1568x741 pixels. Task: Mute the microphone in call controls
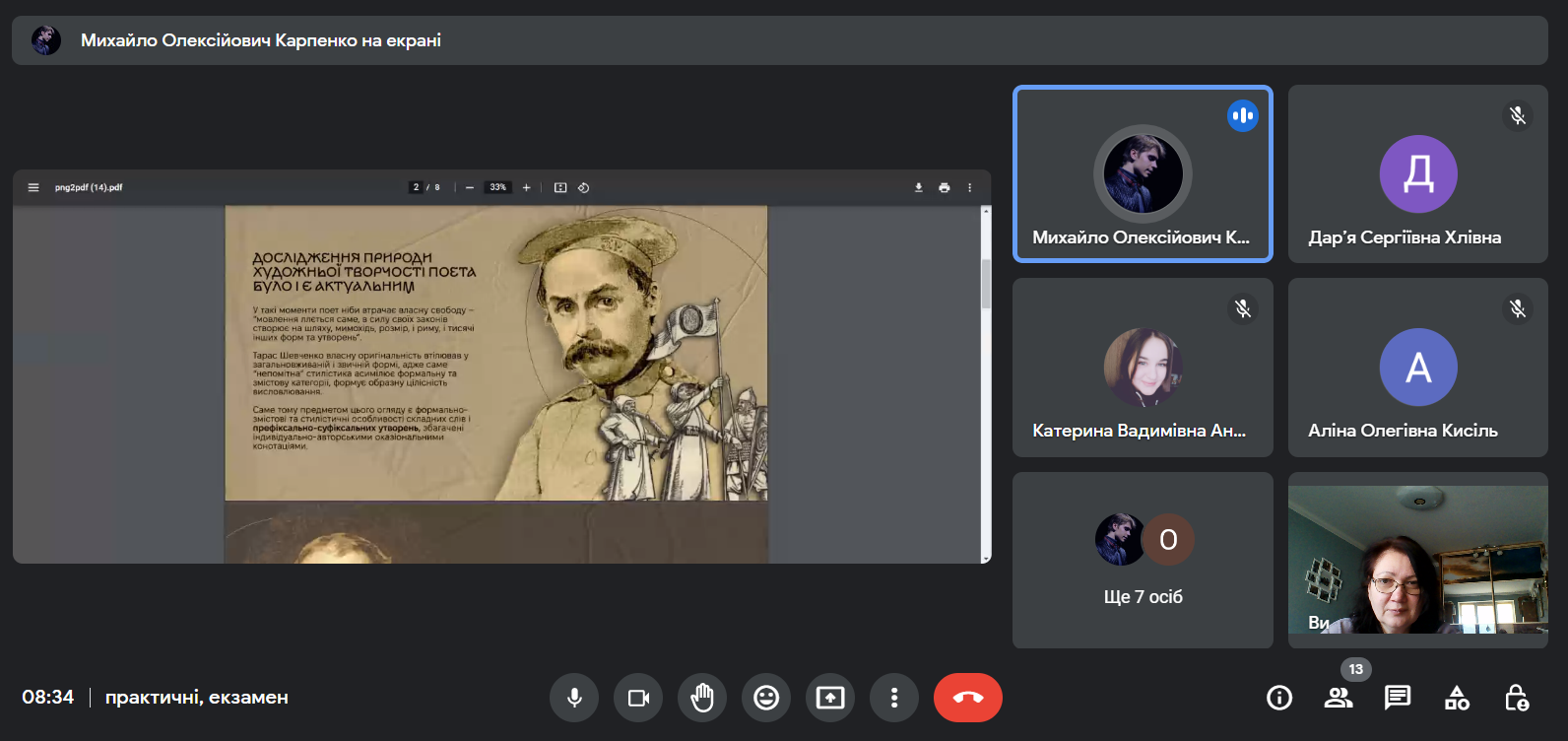coord(574,698)
